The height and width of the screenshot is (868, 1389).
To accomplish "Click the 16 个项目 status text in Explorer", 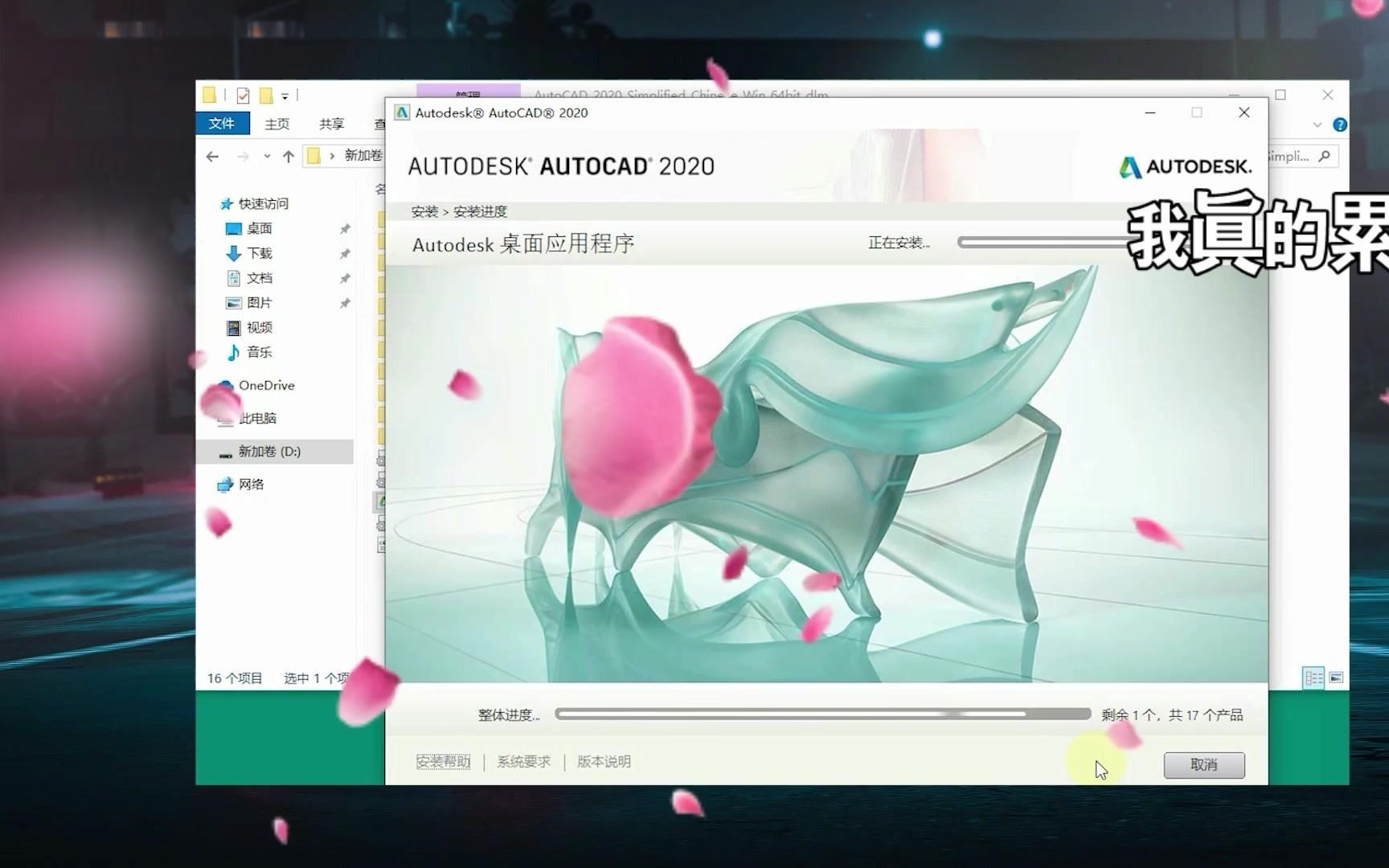I will (235, 678).
